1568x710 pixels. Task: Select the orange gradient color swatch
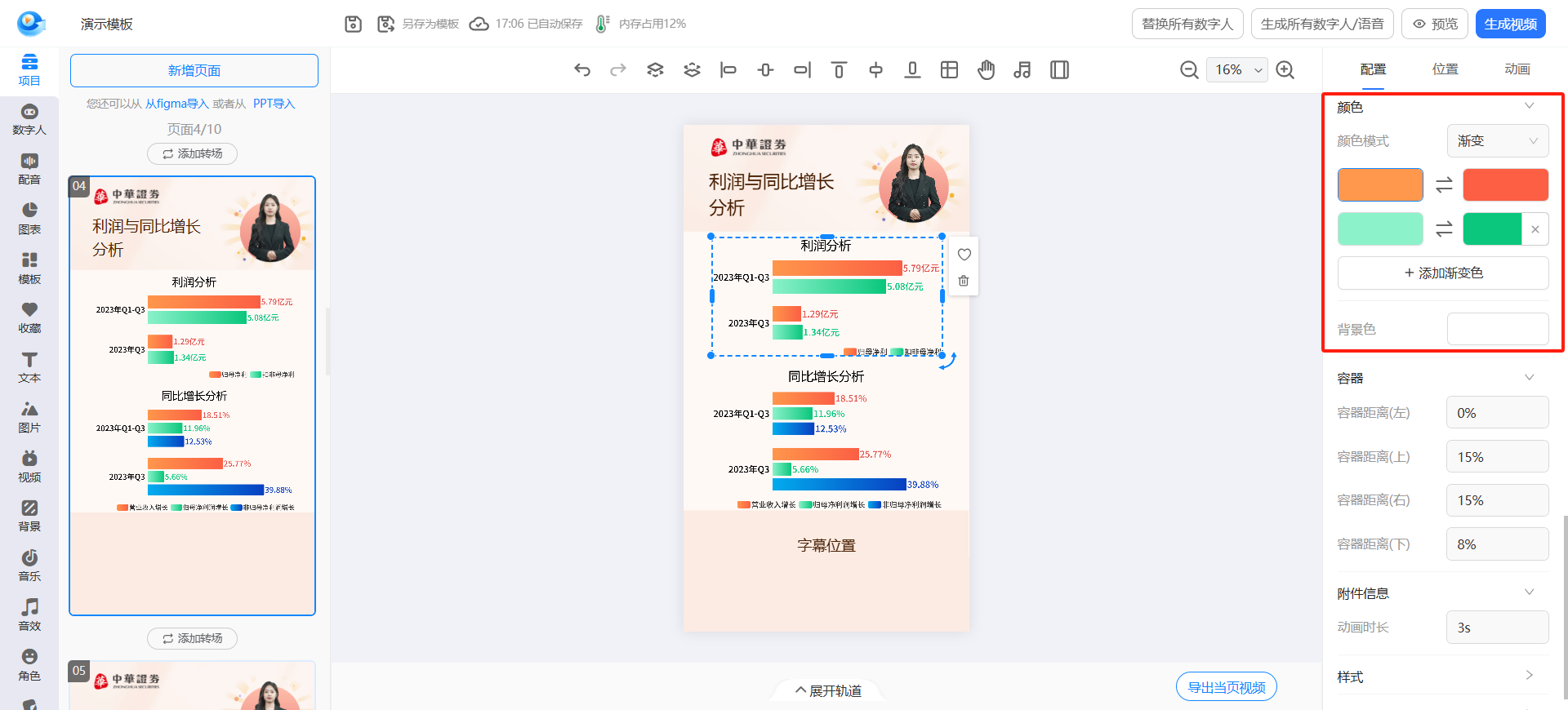click(x=1380, y=185)
